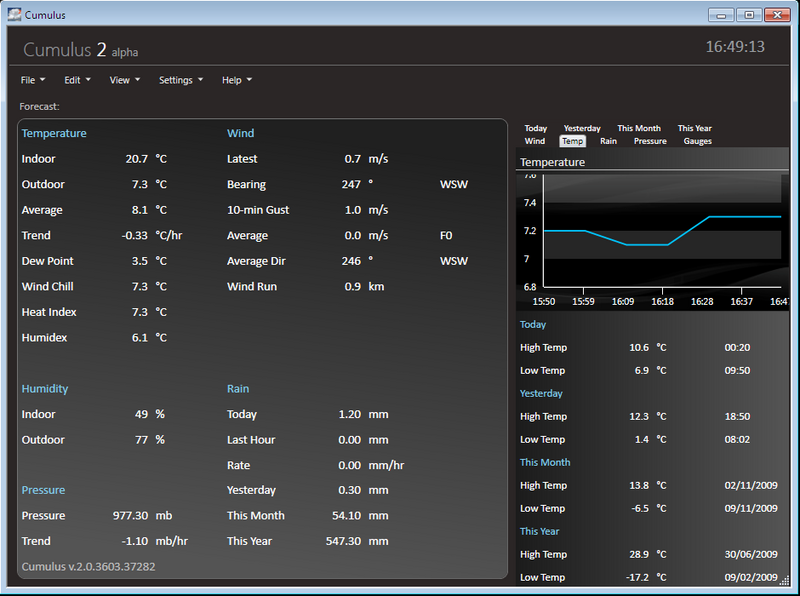Select the Yesterday tab above the chart
The height and width of the screenshot is (596, 800).
click(582, 128)
